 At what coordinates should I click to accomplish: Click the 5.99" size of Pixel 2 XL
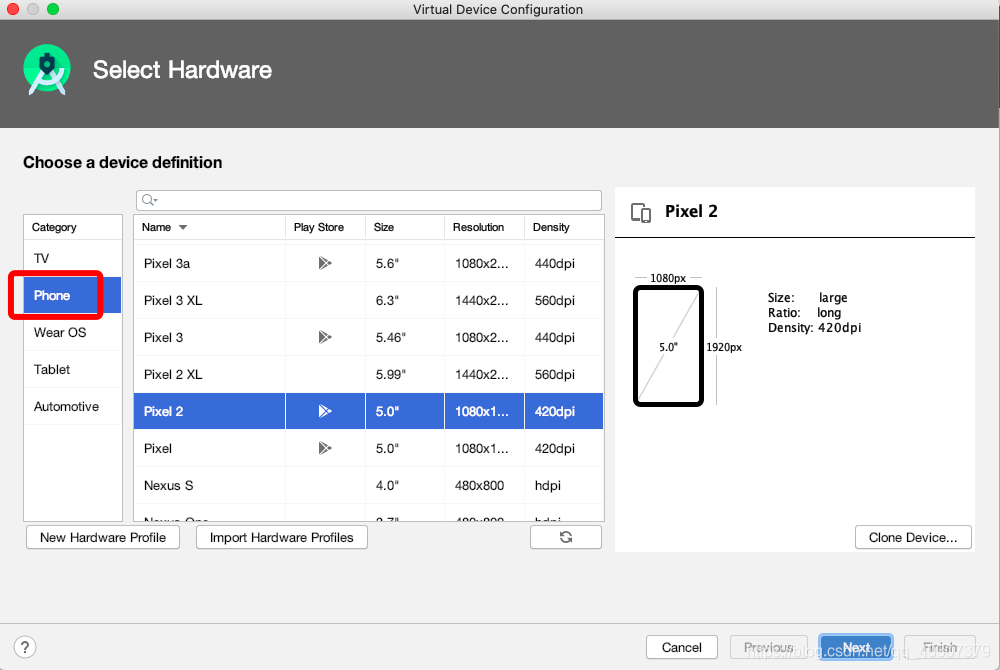(x=390, y=374)
